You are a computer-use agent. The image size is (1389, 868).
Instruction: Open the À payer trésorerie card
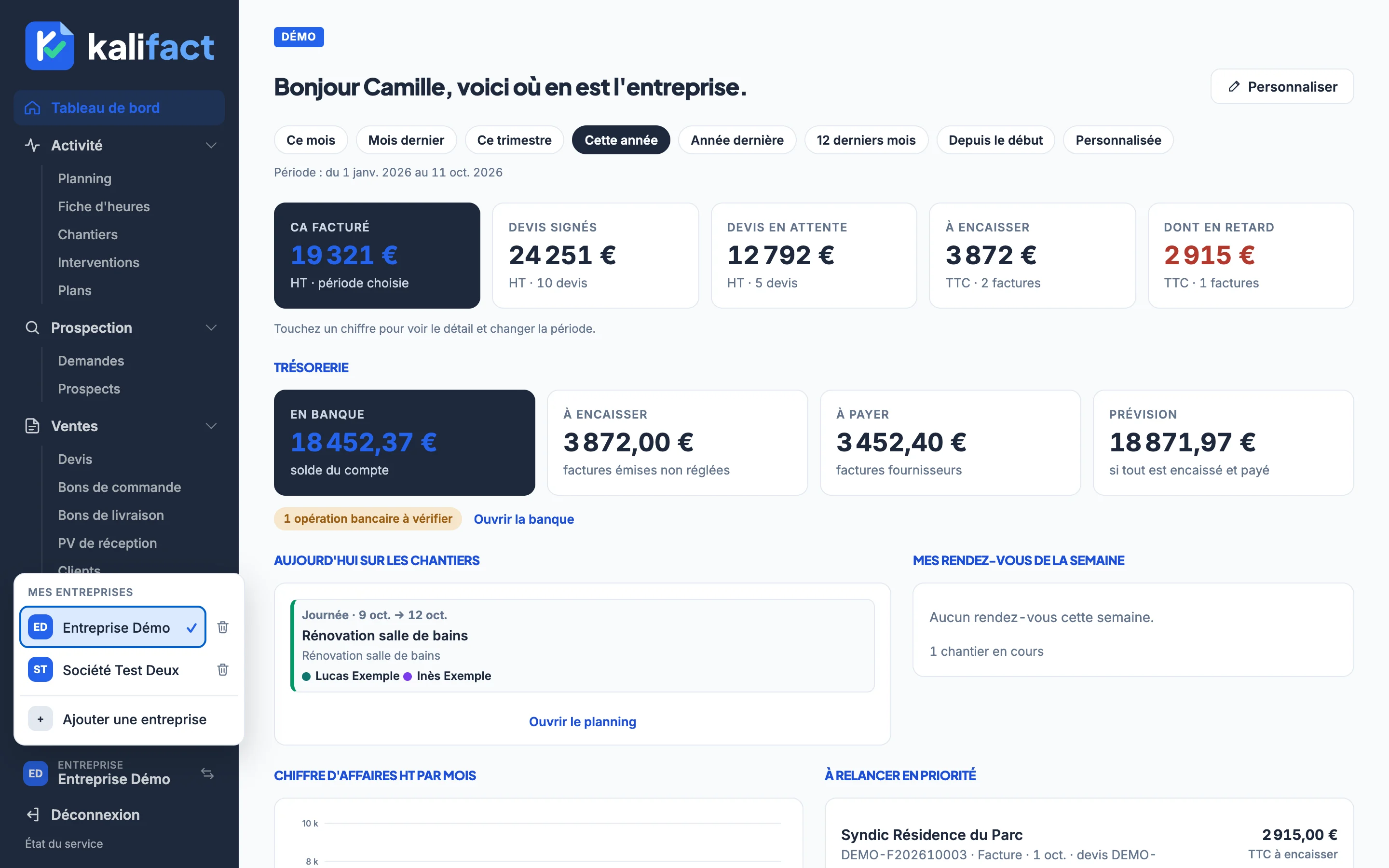pos(951,443)
